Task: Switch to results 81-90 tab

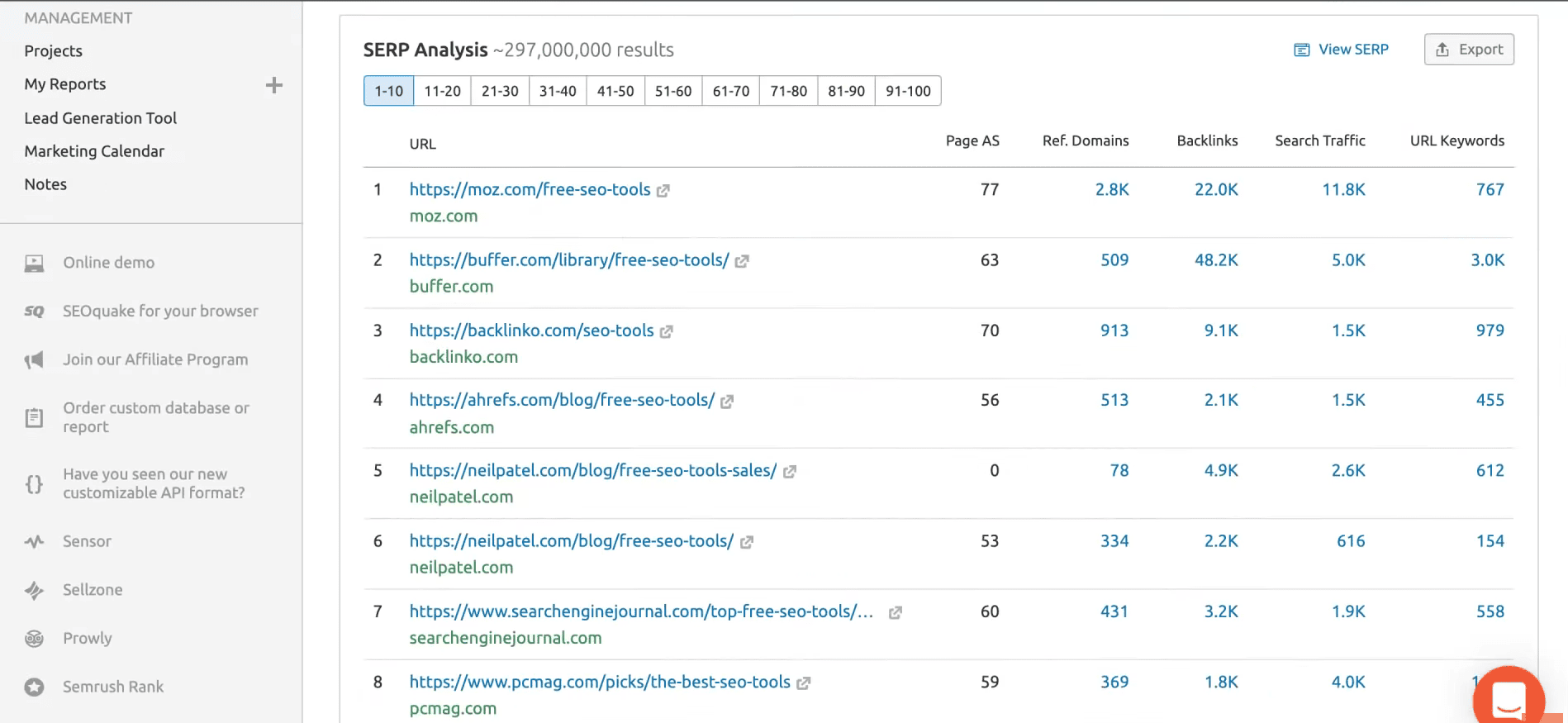Action: coord(846,91)
